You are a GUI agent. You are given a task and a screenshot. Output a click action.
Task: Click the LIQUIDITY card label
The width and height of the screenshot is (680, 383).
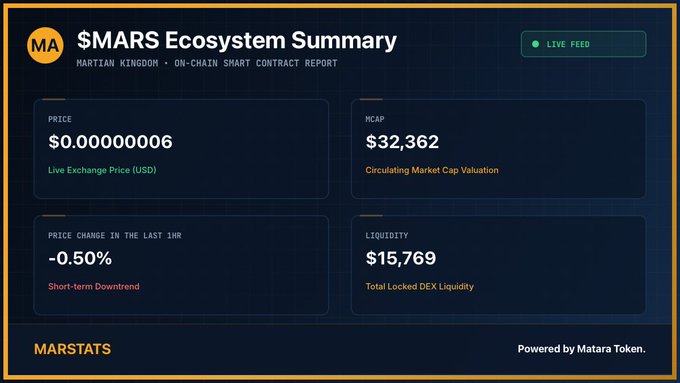[386, 236]
